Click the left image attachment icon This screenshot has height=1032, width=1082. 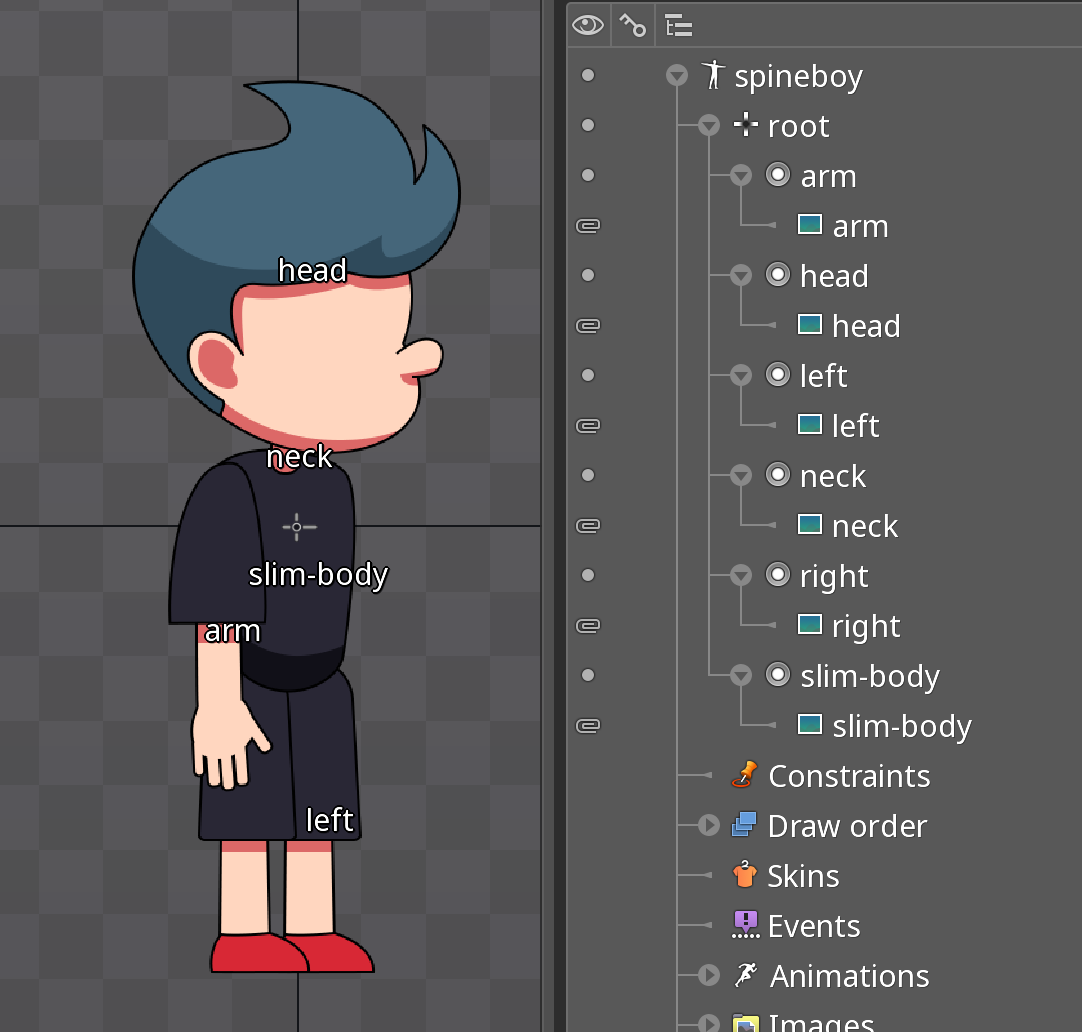tap(809, 424)
